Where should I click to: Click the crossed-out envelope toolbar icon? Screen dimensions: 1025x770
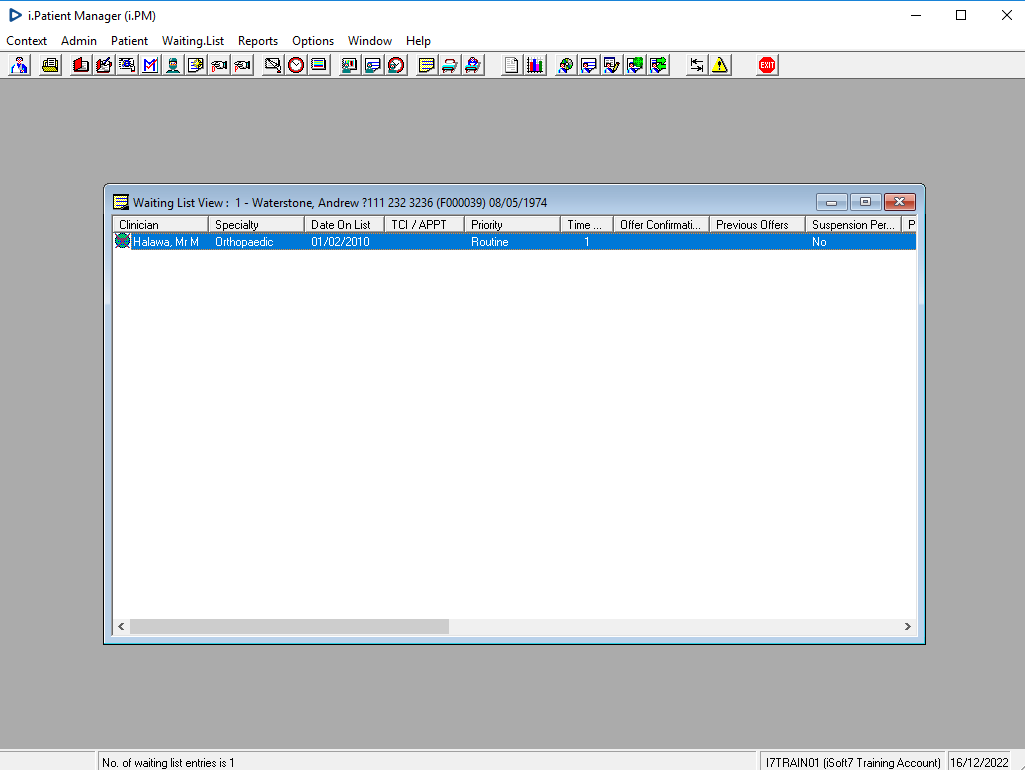coord(273,65)
